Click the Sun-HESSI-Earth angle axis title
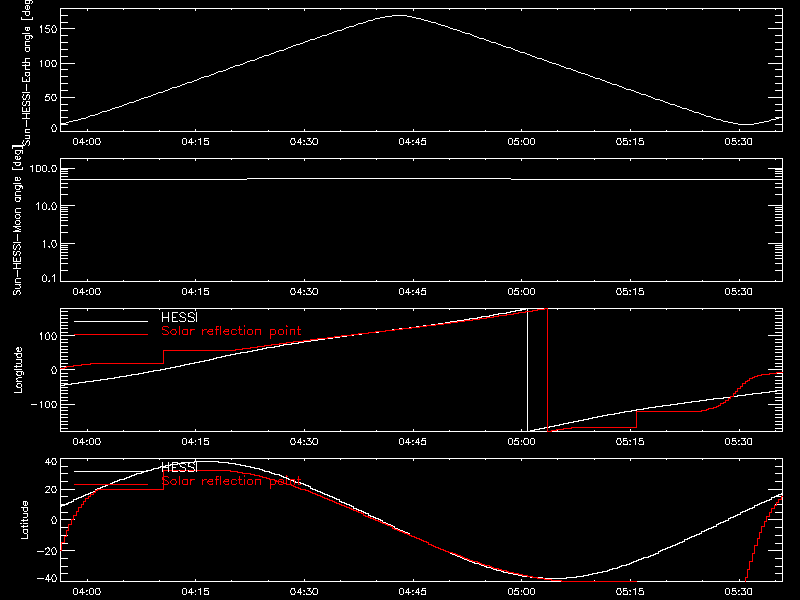This screenshot has height=600, width=800. click(27, 73)
